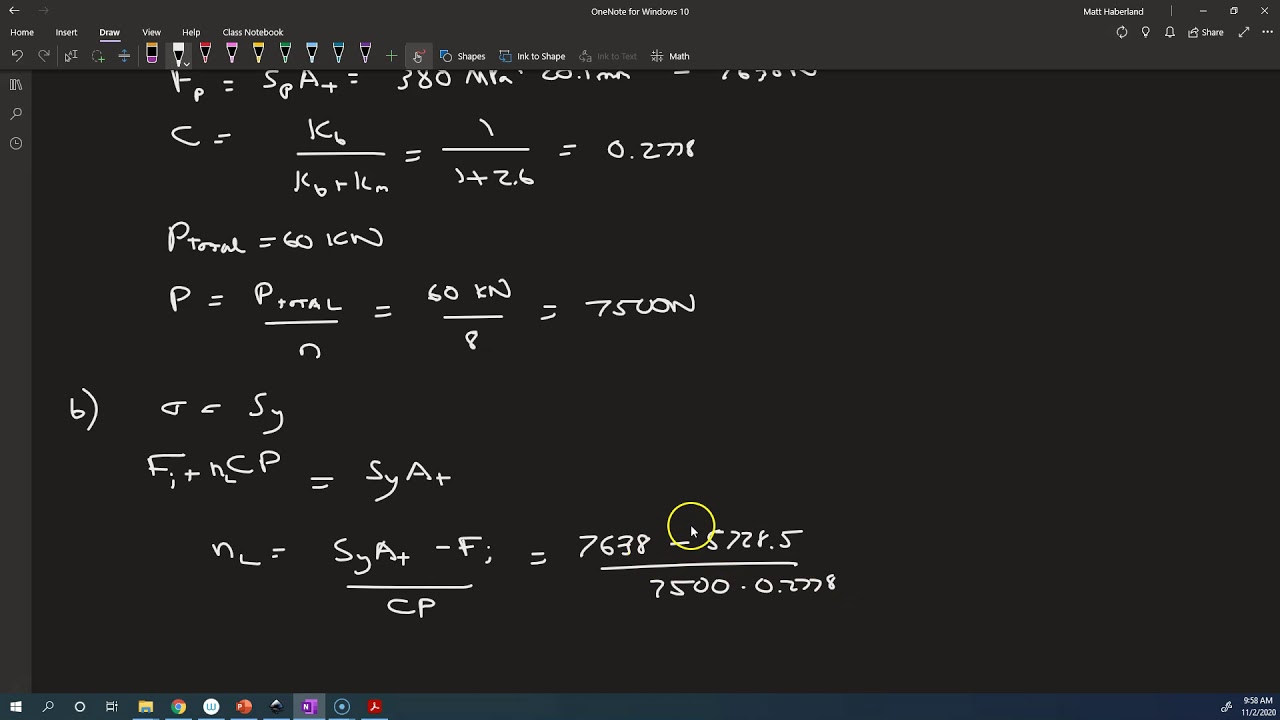
Task: Open the sidebar Search icon
Action: [x=16, y=114]
